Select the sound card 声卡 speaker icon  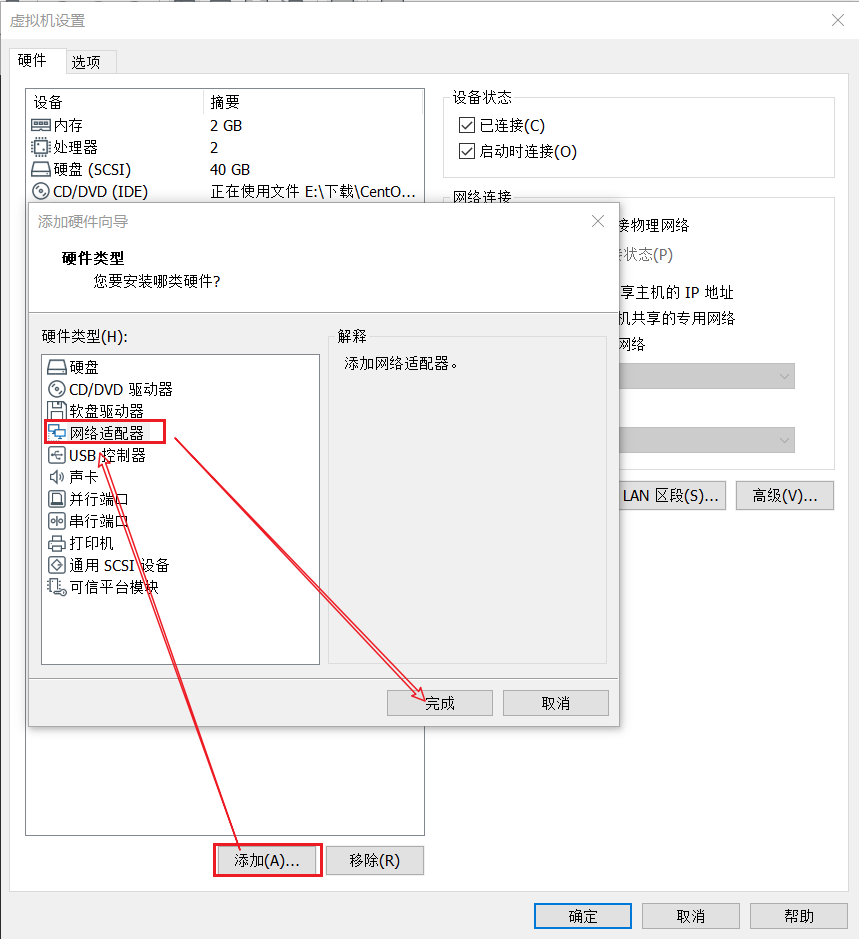[x=56, y=477]
